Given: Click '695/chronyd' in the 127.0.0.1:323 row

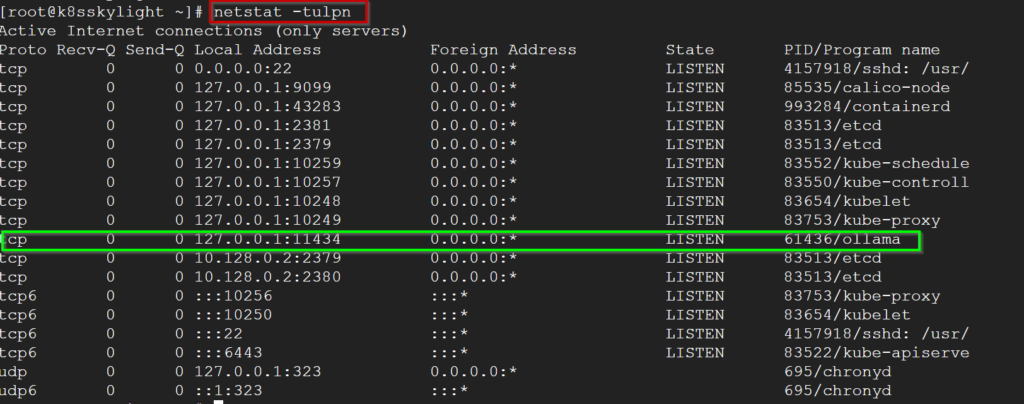Looking at the screenshot, I should click(838, 371).
